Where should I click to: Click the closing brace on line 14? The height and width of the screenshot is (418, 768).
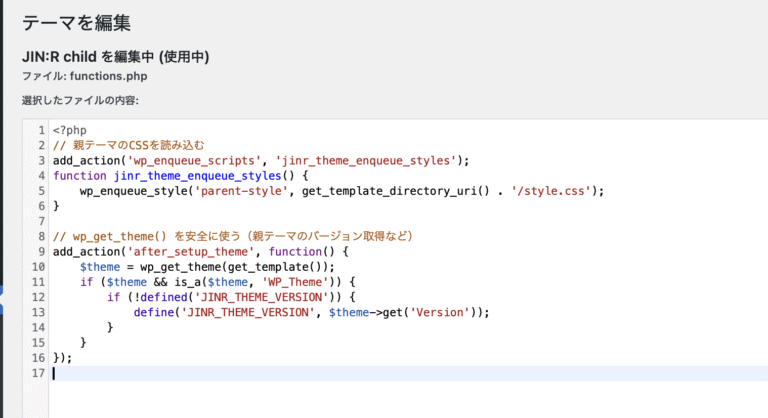110,328
